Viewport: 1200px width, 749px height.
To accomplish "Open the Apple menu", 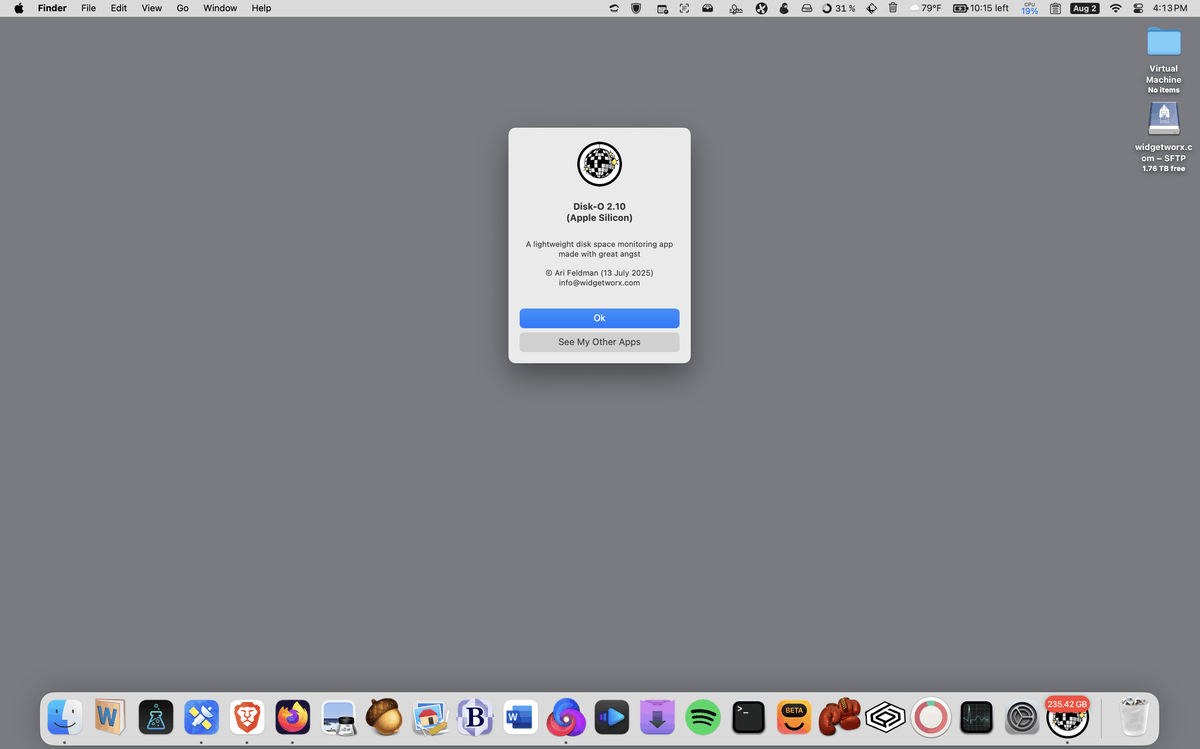I will click(18, 8).
